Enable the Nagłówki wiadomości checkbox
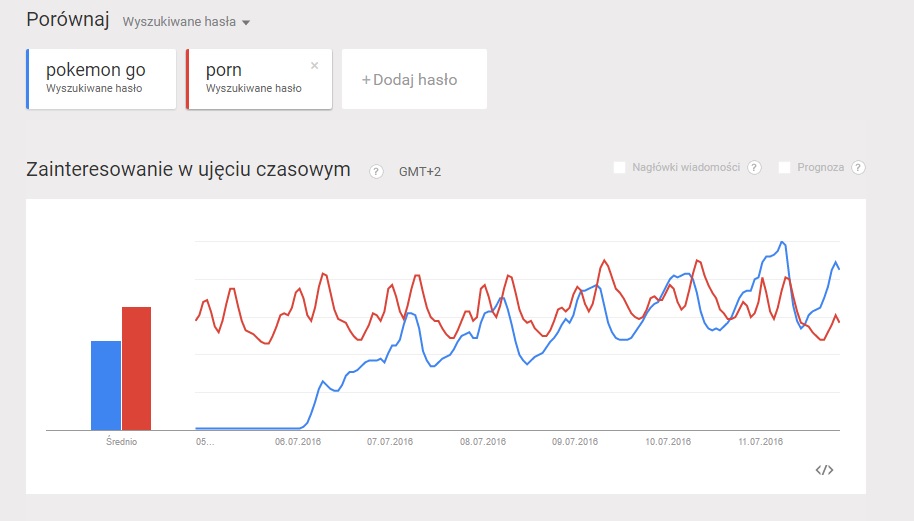This screenshot has width=914, height=521. point(620,168)
